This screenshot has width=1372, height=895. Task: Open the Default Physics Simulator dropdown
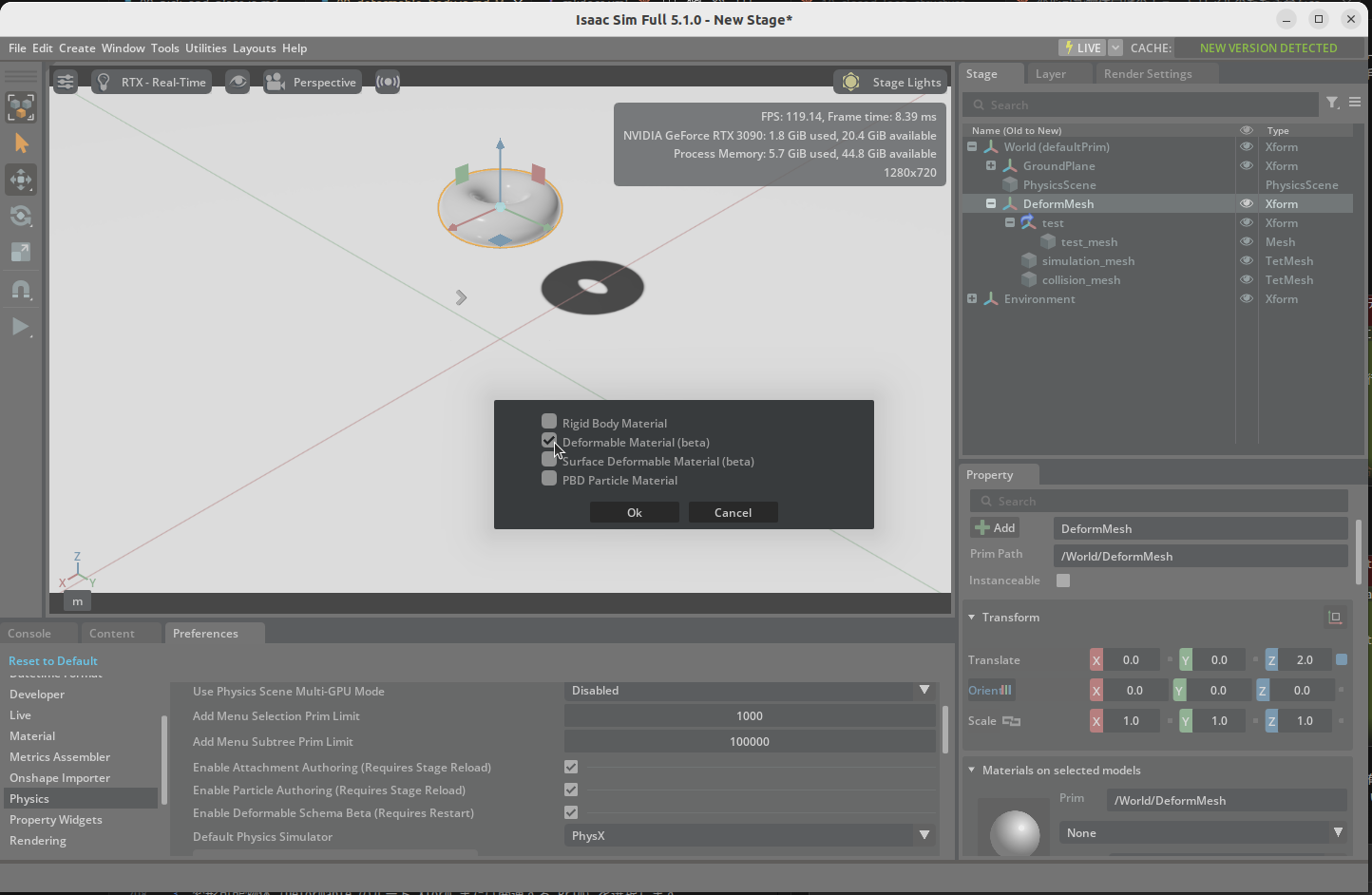click(923, 835)
